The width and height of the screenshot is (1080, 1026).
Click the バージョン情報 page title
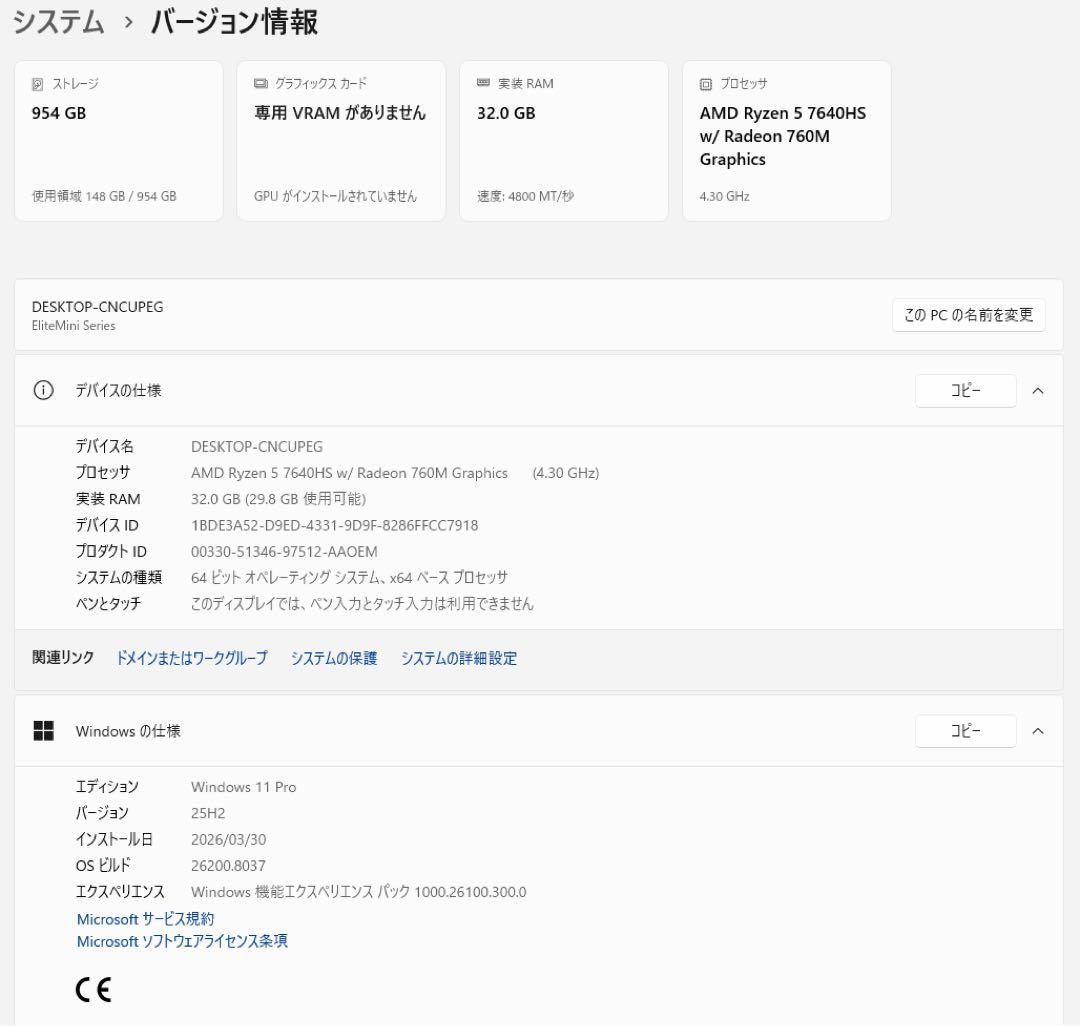234,21
